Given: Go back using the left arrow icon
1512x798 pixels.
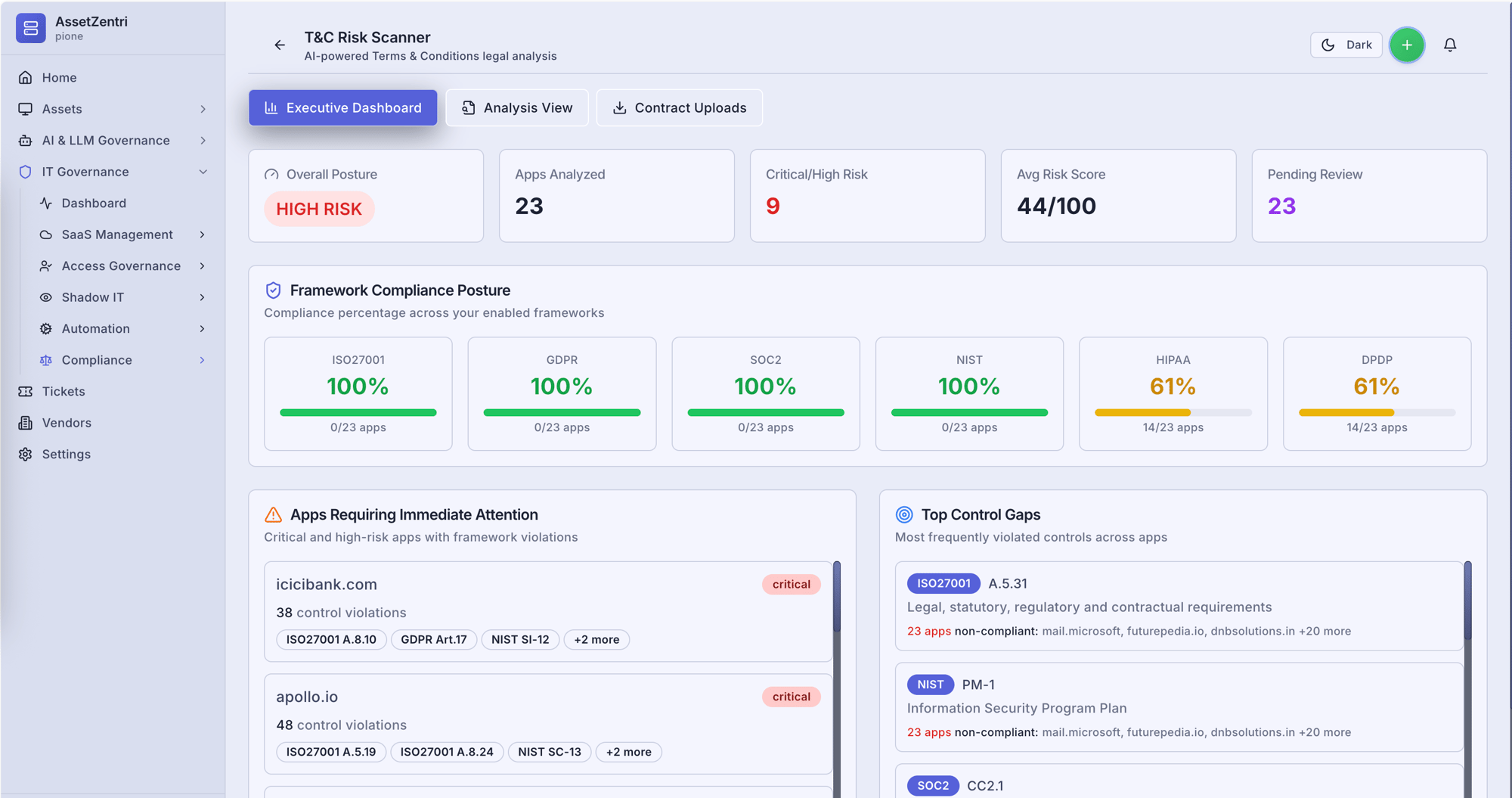Looking at the screenshot, I should click(x=280, y=45).
